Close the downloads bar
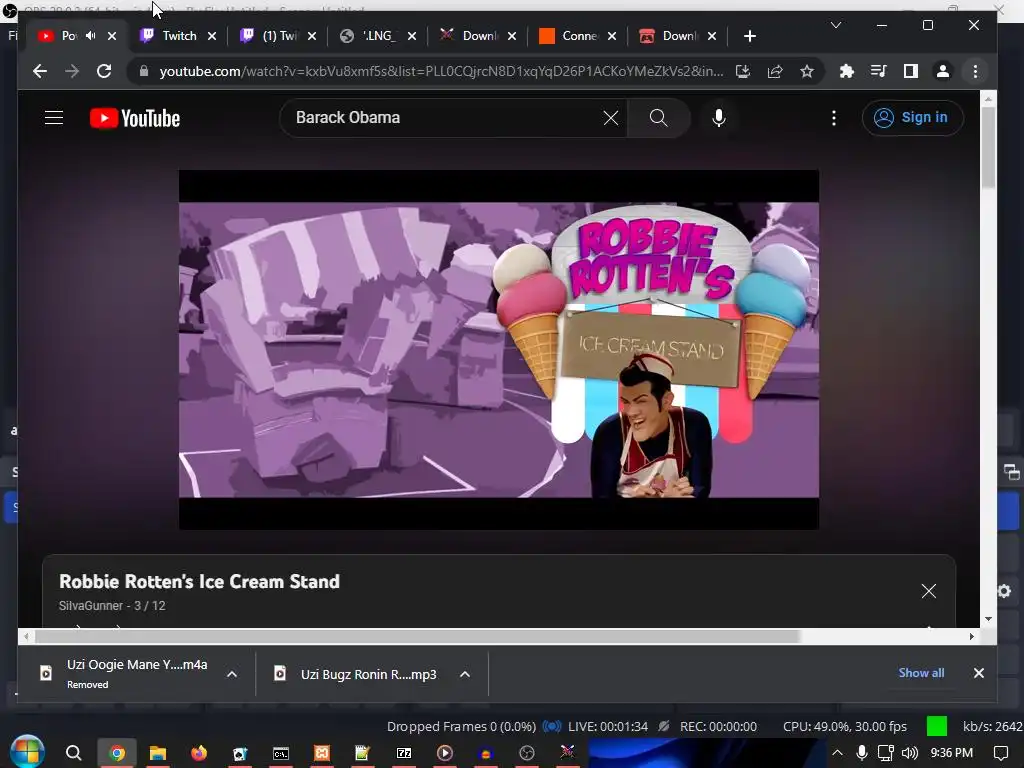The height and width of the screenshot is (768, 1024). pos(978,673)
